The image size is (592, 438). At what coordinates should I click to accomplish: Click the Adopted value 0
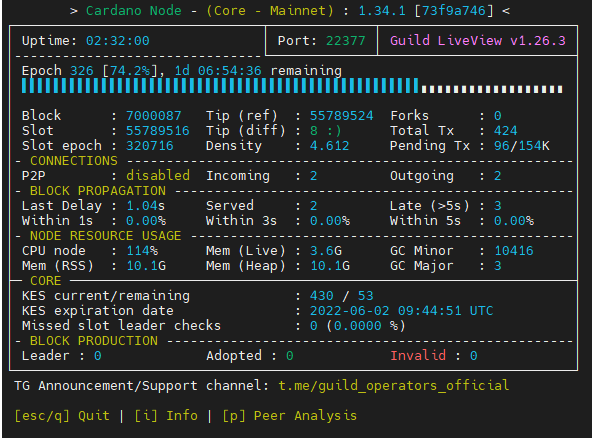pyautogui.click(x=290, y=356)
